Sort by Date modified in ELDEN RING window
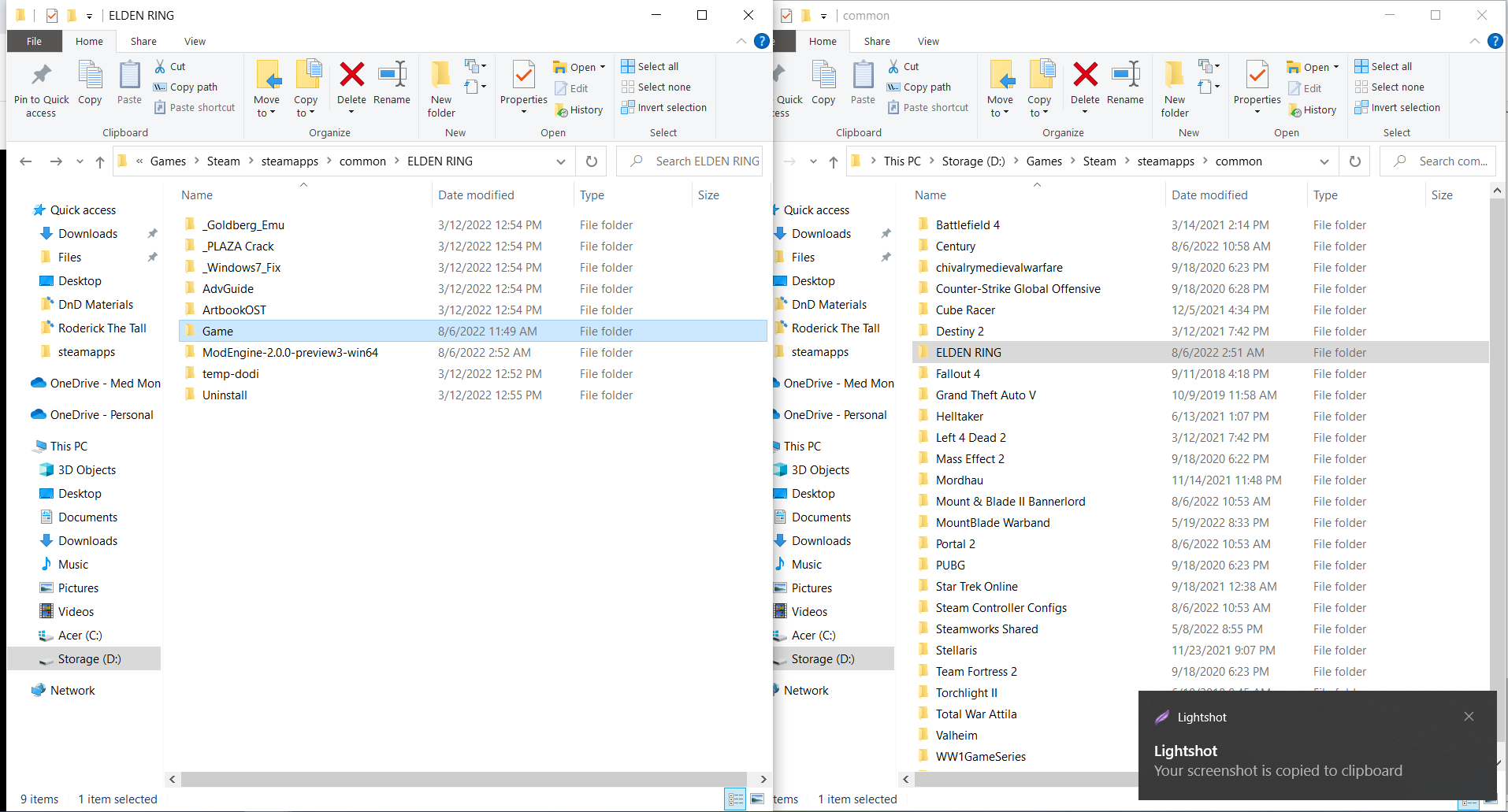Screen dimensions: 1508x812 pos(503,195)
